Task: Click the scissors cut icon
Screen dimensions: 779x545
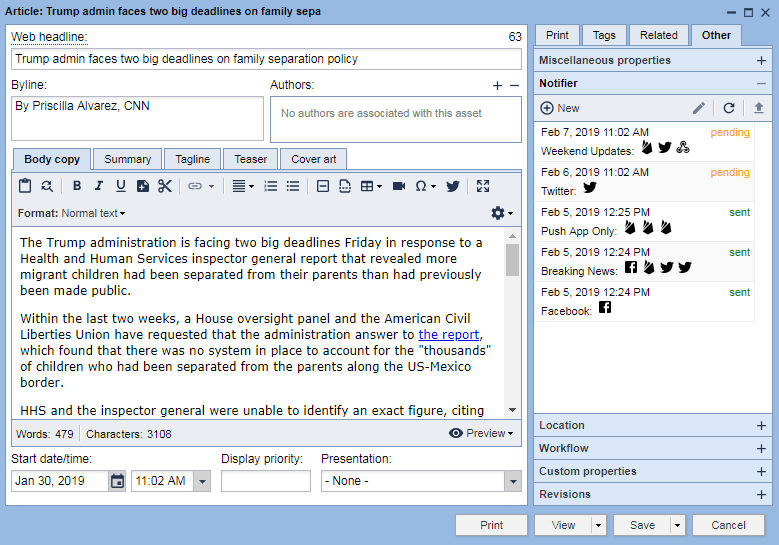Action: [164, 186]
